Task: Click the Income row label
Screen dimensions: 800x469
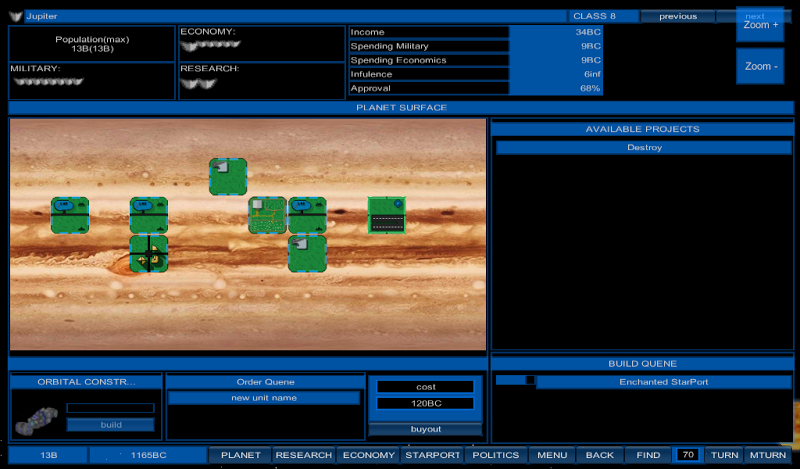Action: point(429,32)
